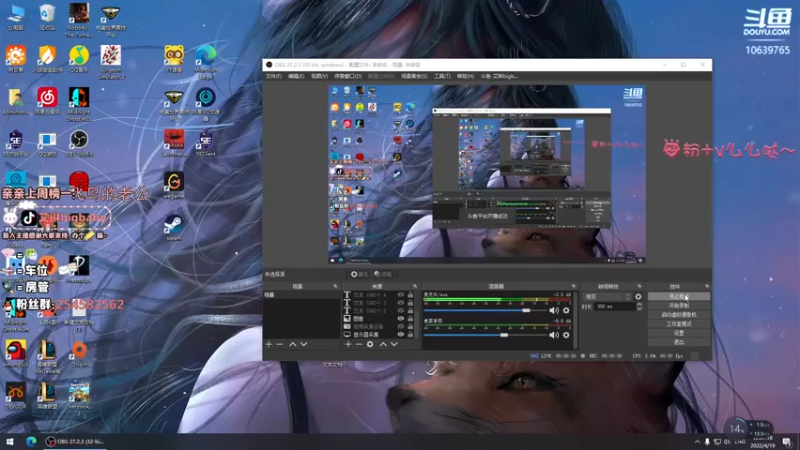Open DEVOUR desktop shortcut
The width and height of the screenshot is (800, 450).
click(16, 396)
